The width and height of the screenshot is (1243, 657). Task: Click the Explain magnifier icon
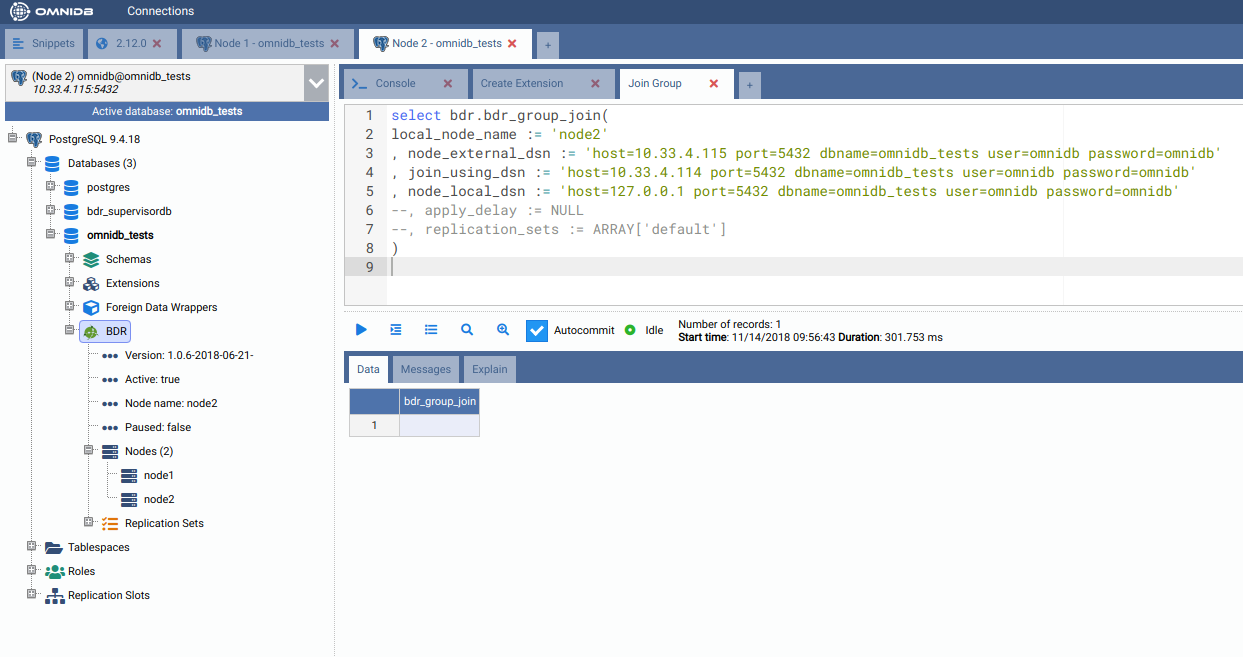[x=467, y=330]
